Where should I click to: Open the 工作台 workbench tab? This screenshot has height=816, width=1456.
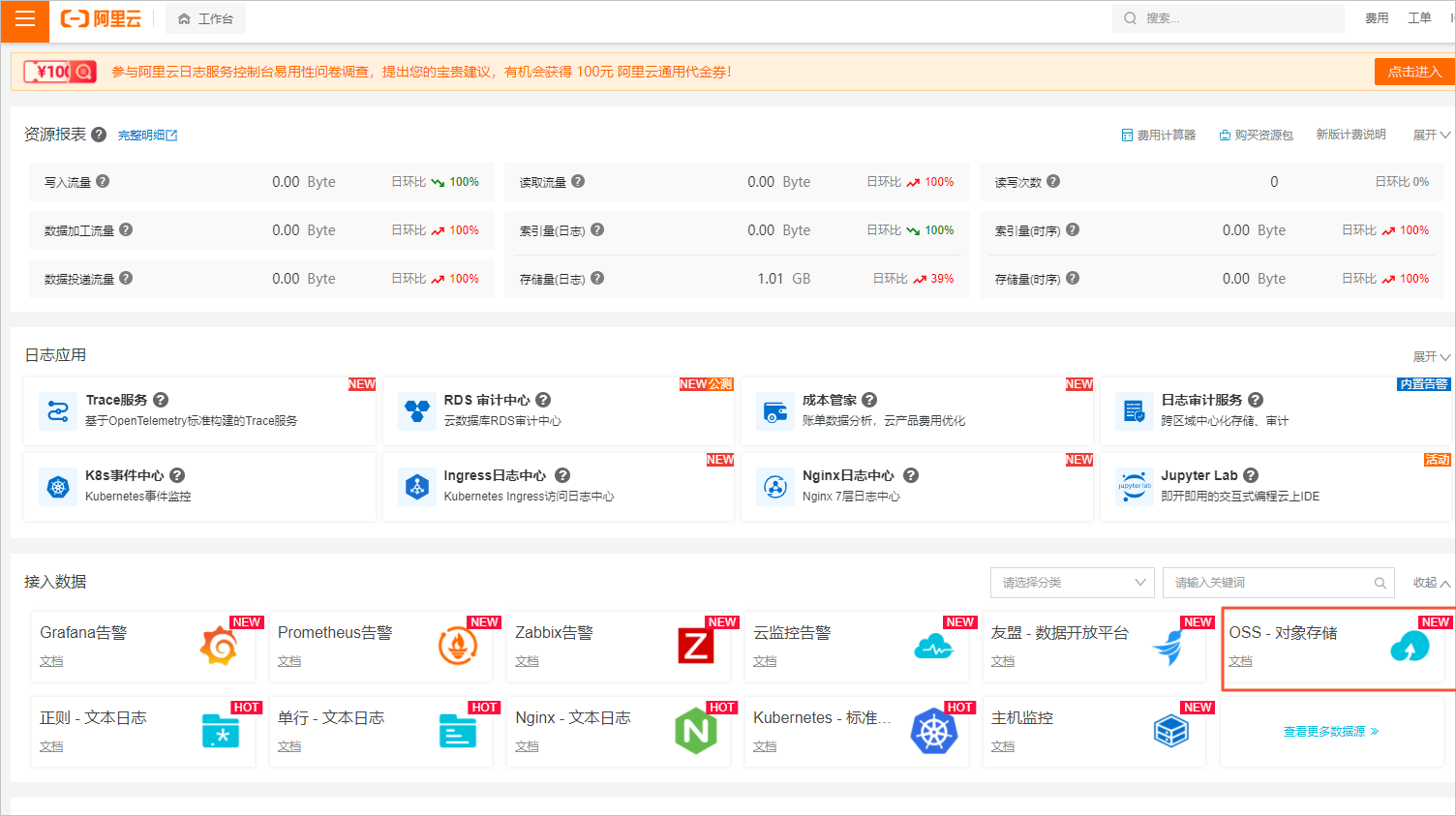point(206,18)
